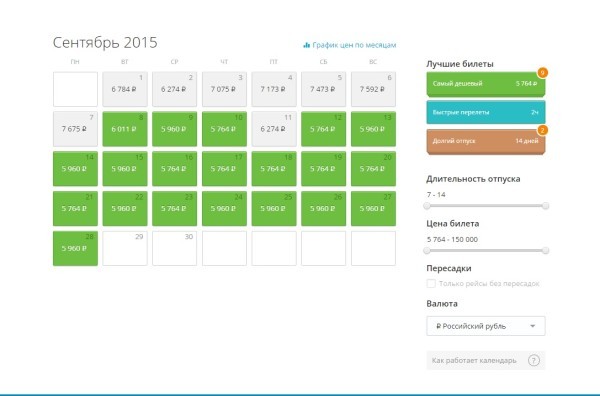Select September 8 priced 6 011 ₽

(x=125, y=129)
